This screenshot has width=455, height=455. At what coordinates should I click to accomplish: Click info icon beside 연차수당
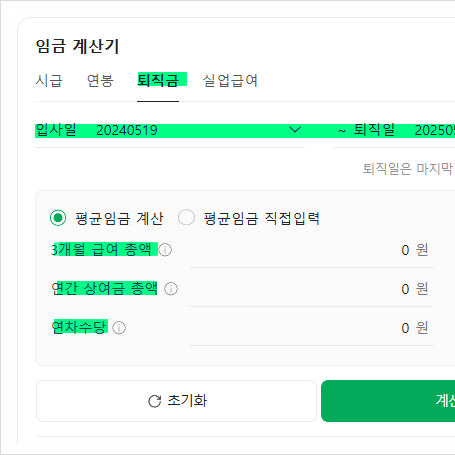[x=119, y=328]
